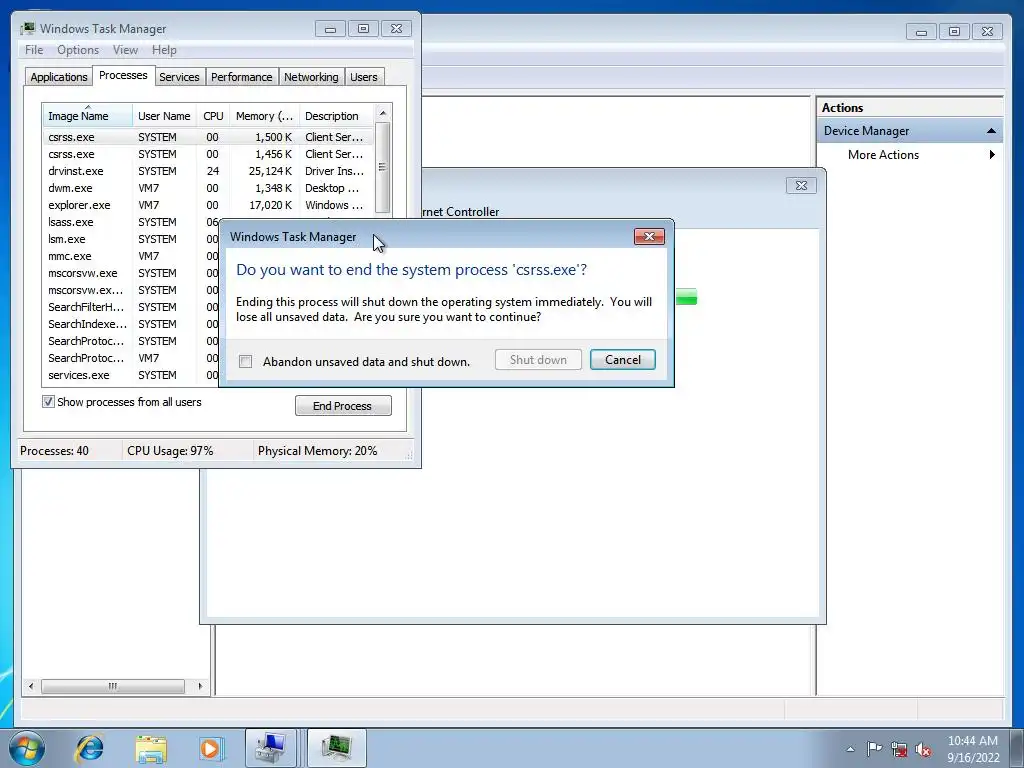Switch to the Networking tab

311,77
